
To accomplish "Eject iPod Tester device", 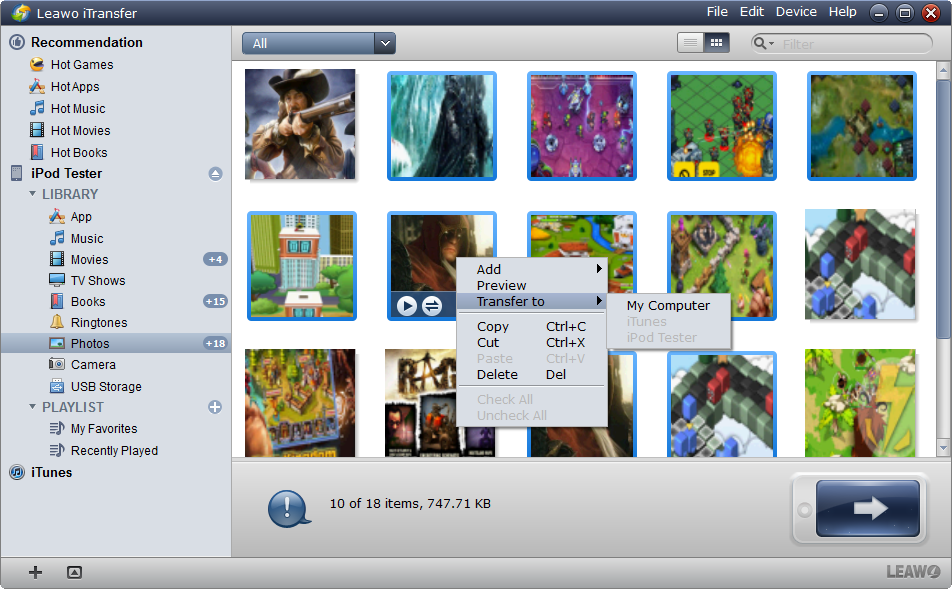I will pos(215,174).
